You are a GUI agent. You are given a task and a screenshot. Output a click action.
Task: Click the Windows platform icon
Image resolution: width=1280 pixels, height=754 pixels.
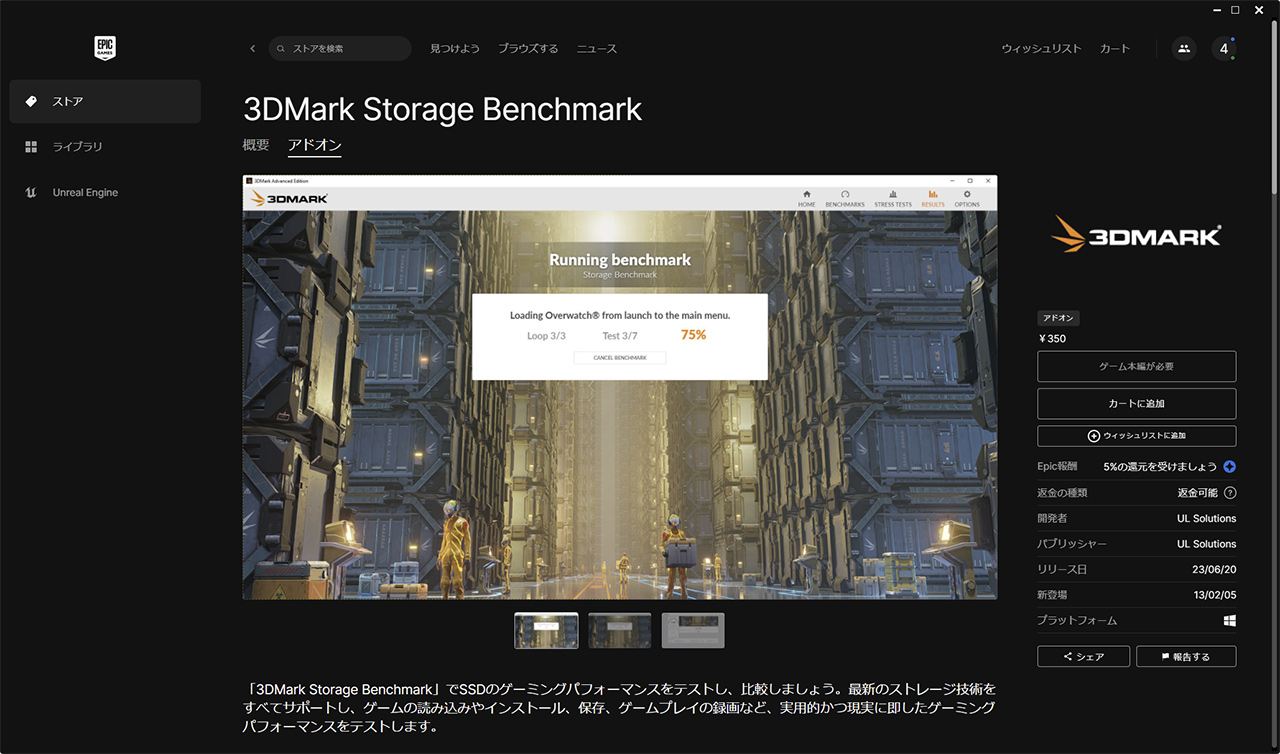(1230, 621)
